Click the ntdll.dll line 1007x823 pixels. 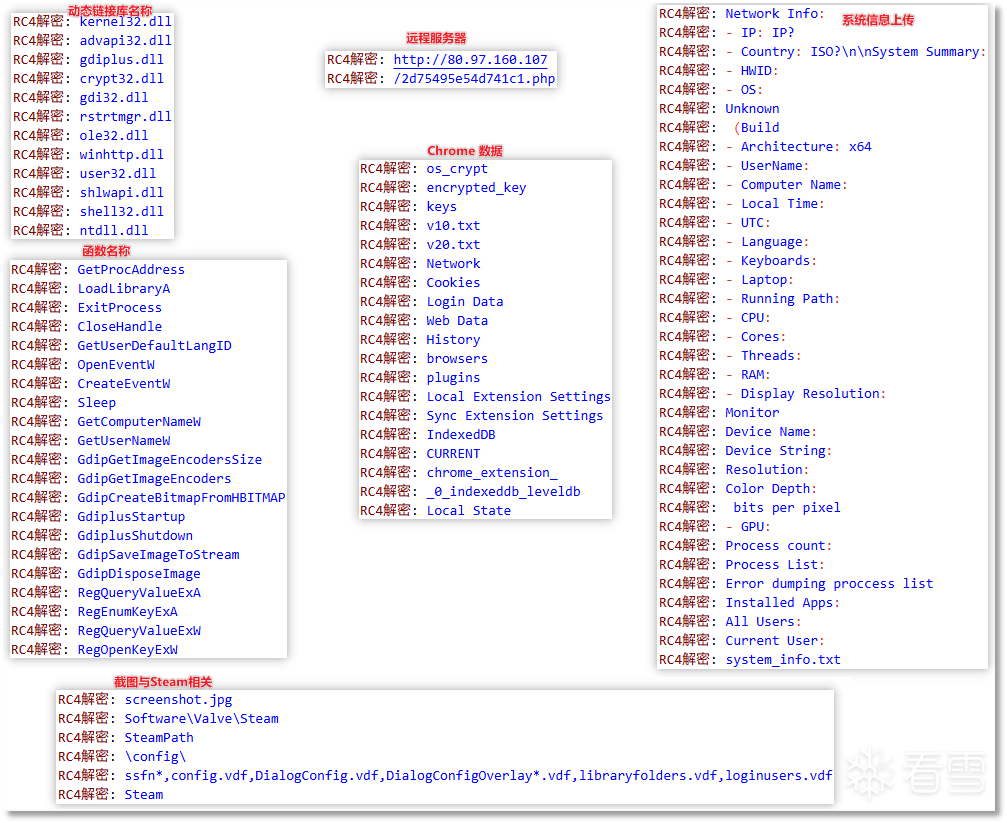(x=113, y=231)
